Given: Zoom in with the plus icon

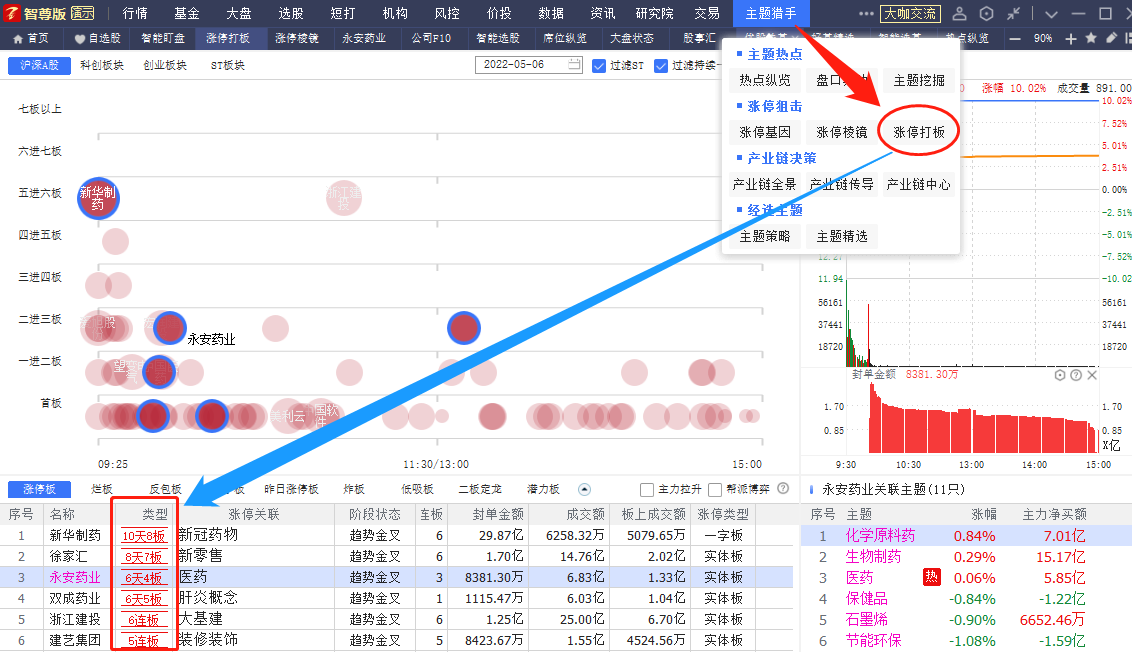Looking at the screenshot, I should click(1071, 38).
